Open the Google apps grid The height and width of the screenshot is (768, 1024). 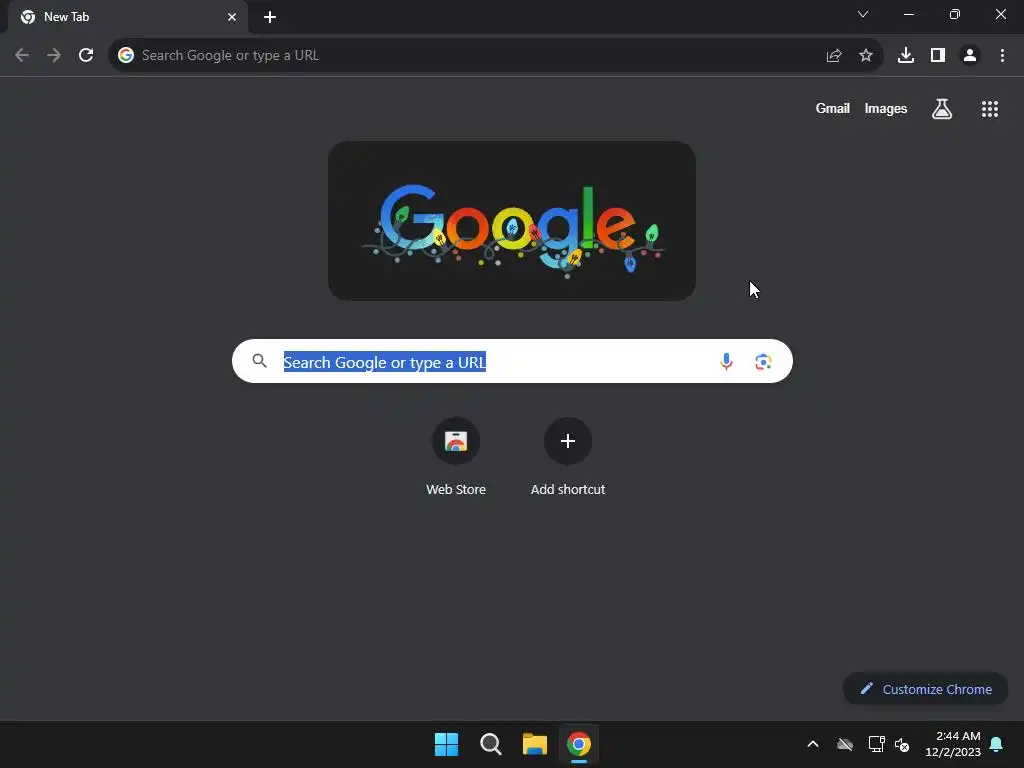990,109
